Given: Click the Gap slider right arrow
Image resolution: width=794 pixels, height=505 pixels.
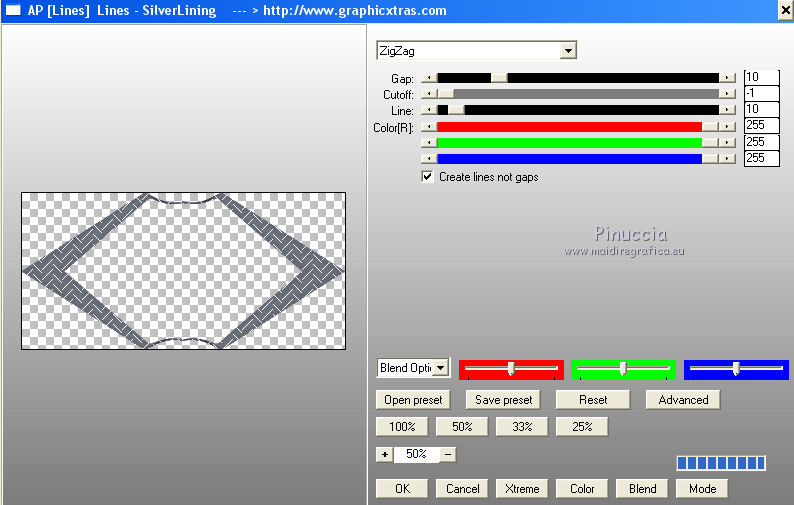Looking at the screenshot, I should [727, 78].
